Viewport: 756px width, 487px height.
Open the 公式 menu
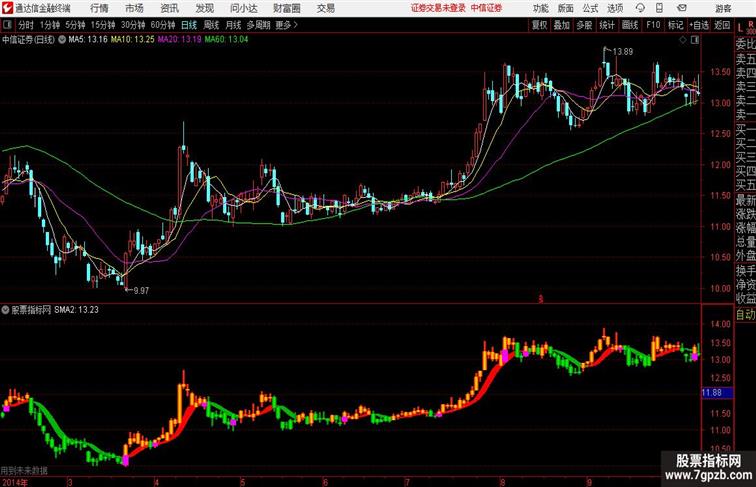590,8
